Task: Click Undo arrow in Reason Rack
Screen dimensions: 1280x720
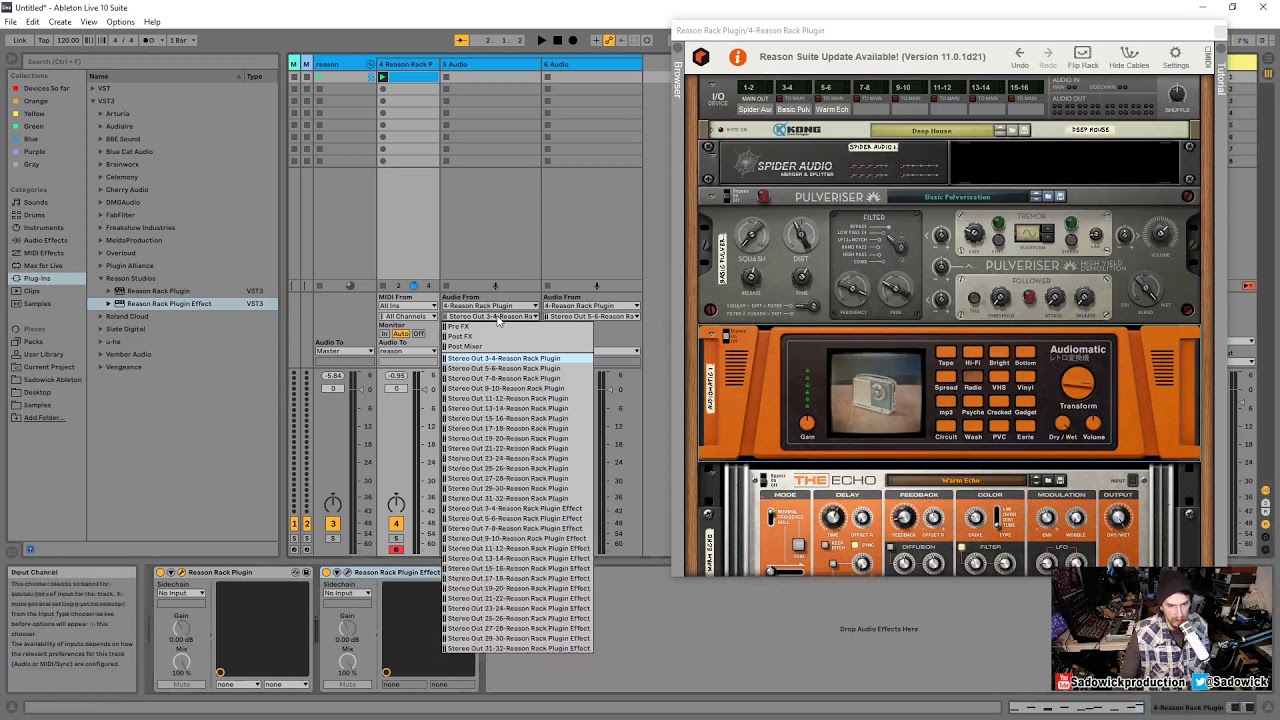Action: (1019, 58)
